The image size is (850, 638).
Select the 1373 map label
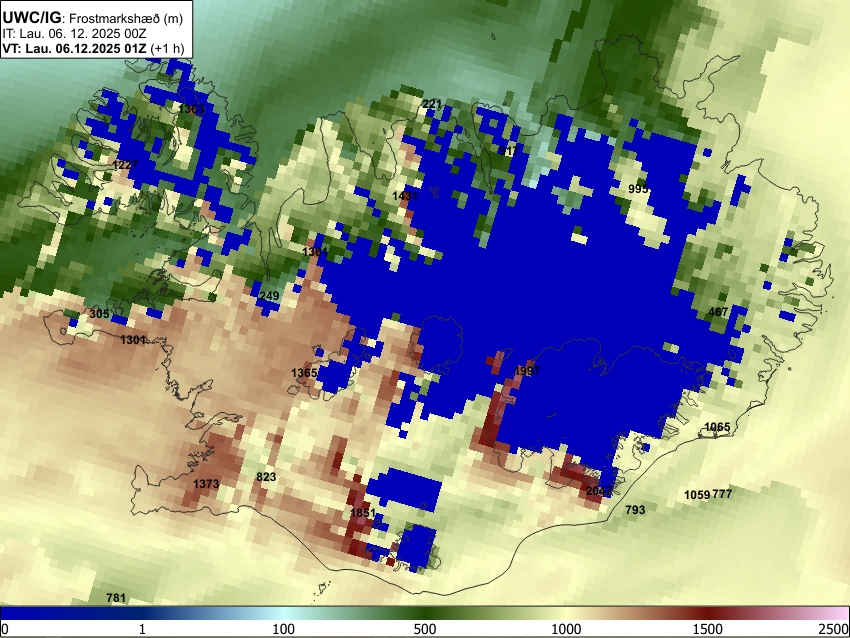coord(206,484)
